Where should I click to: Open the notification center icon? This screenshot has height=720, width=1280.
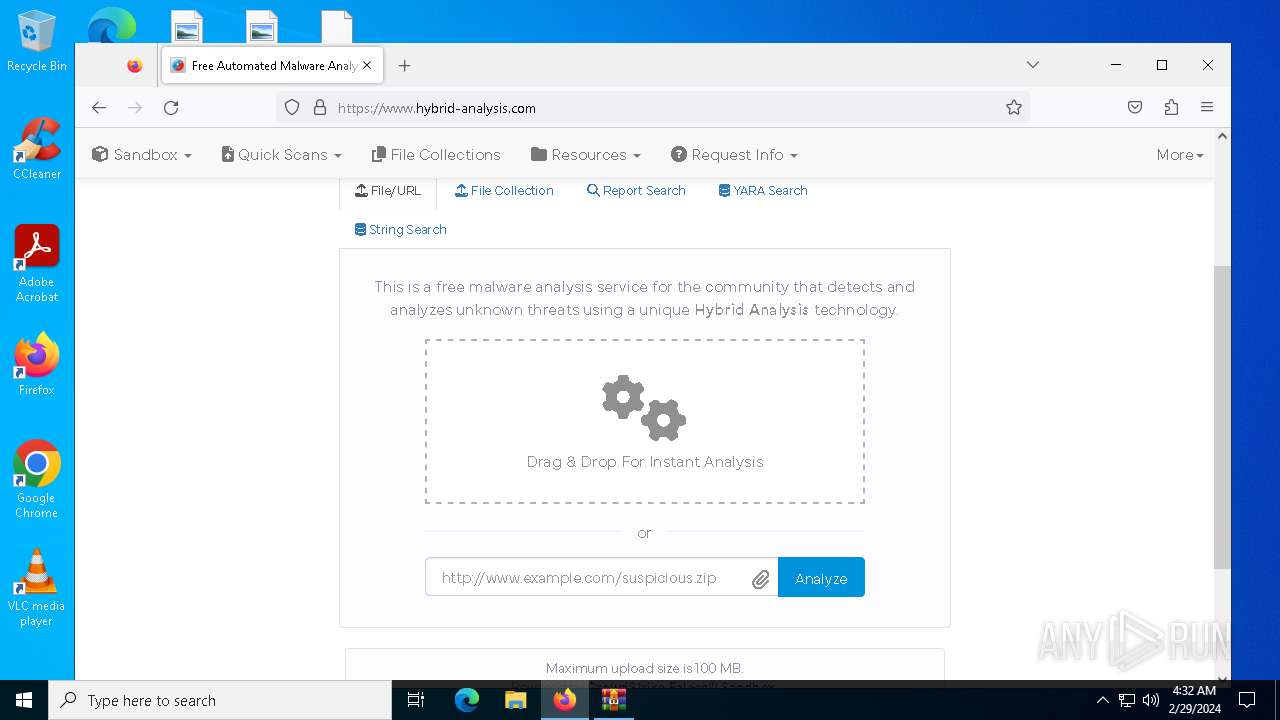(1247, 700)
